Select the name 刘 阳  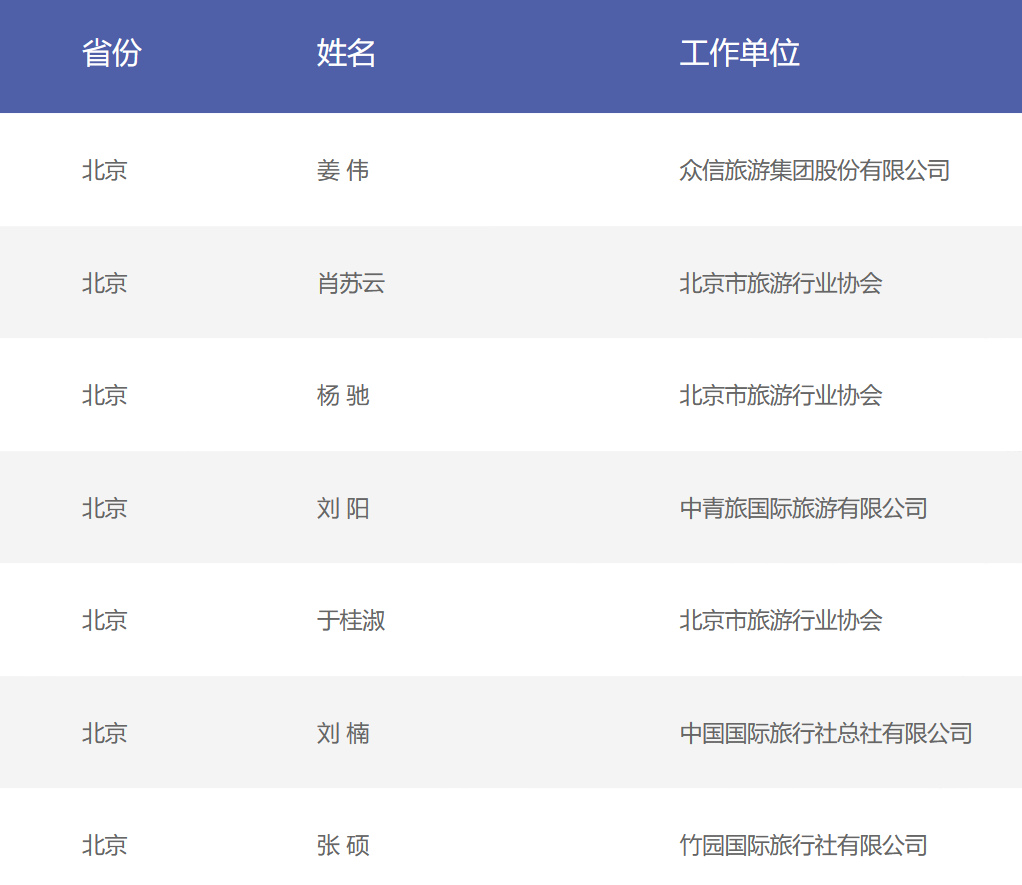point(343,508)
